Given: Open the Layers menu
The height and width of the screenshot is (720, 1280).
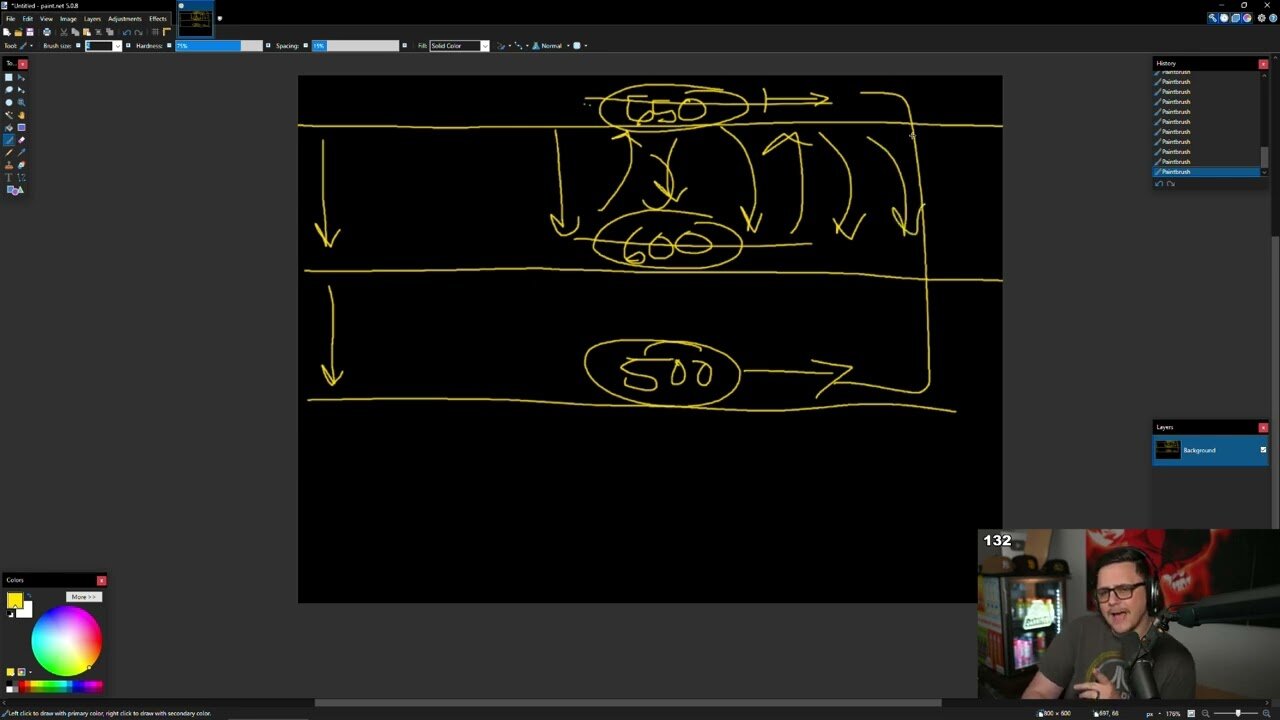Looking at the screenshot, I should click(x=92, y=19).
